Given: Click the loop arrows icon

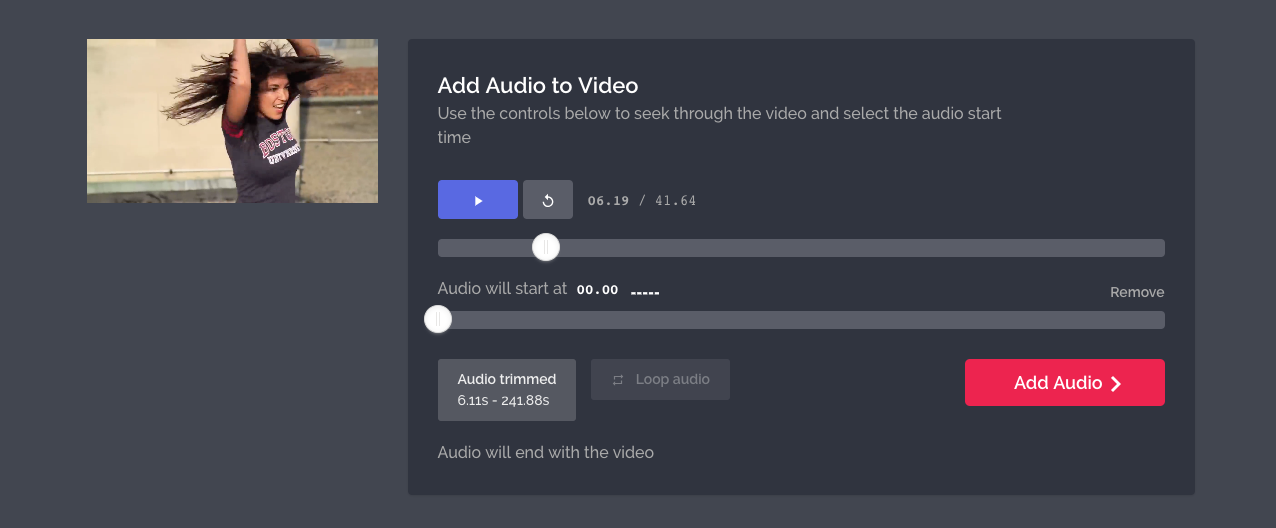Looking at the screenshot, I should coord(618,380).
